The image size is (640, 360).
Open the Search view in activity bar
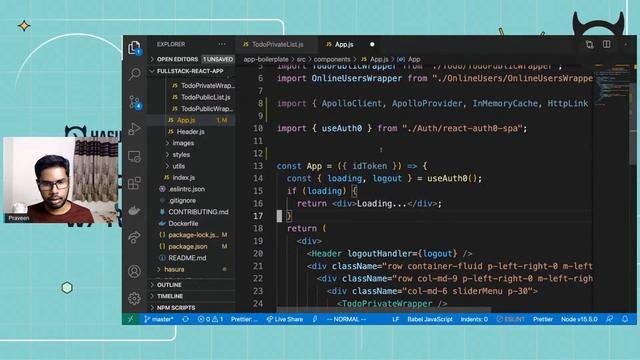[134, 74]
